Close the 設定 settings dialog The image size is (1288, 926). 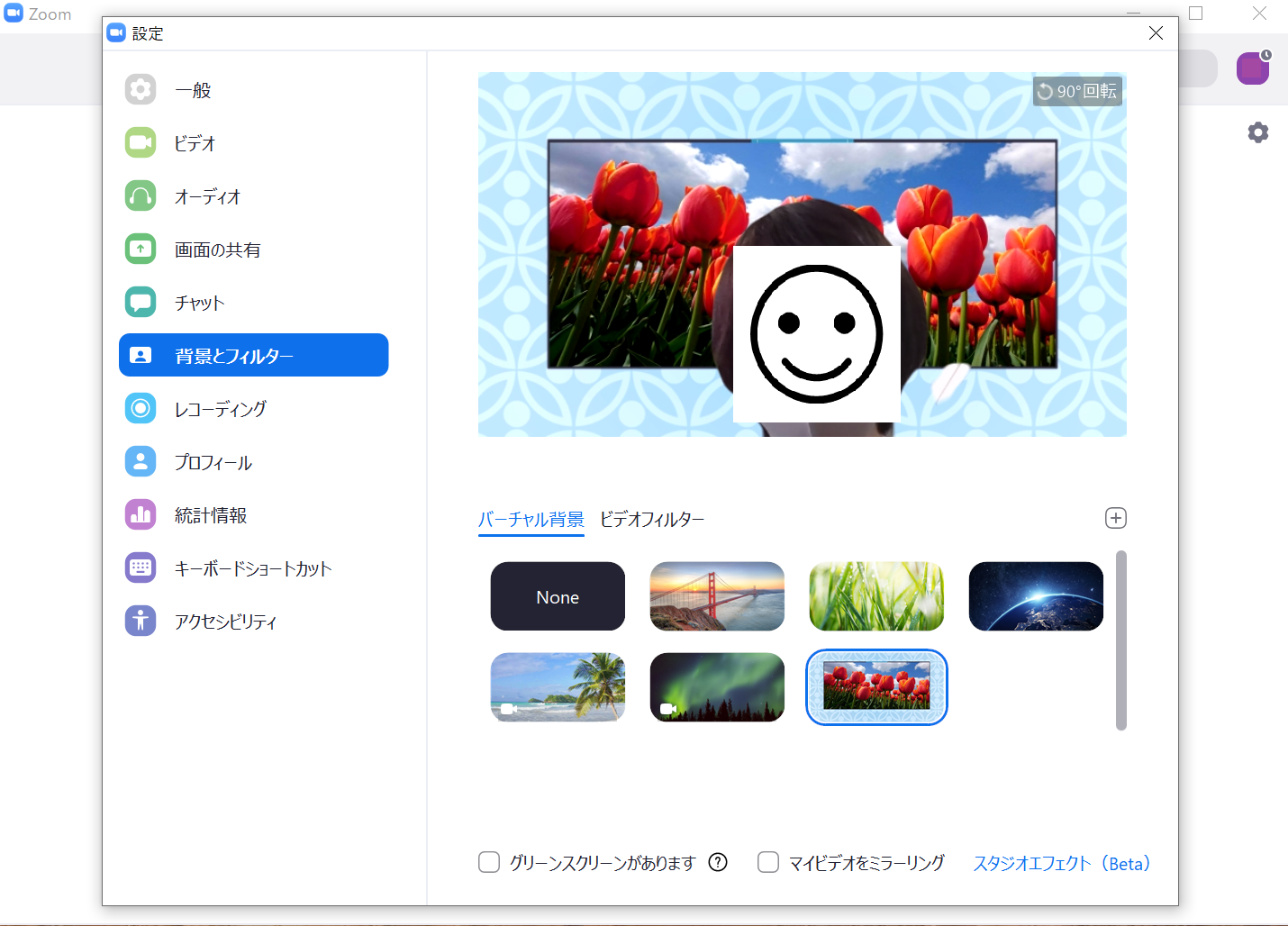(x=1156, y=33)
